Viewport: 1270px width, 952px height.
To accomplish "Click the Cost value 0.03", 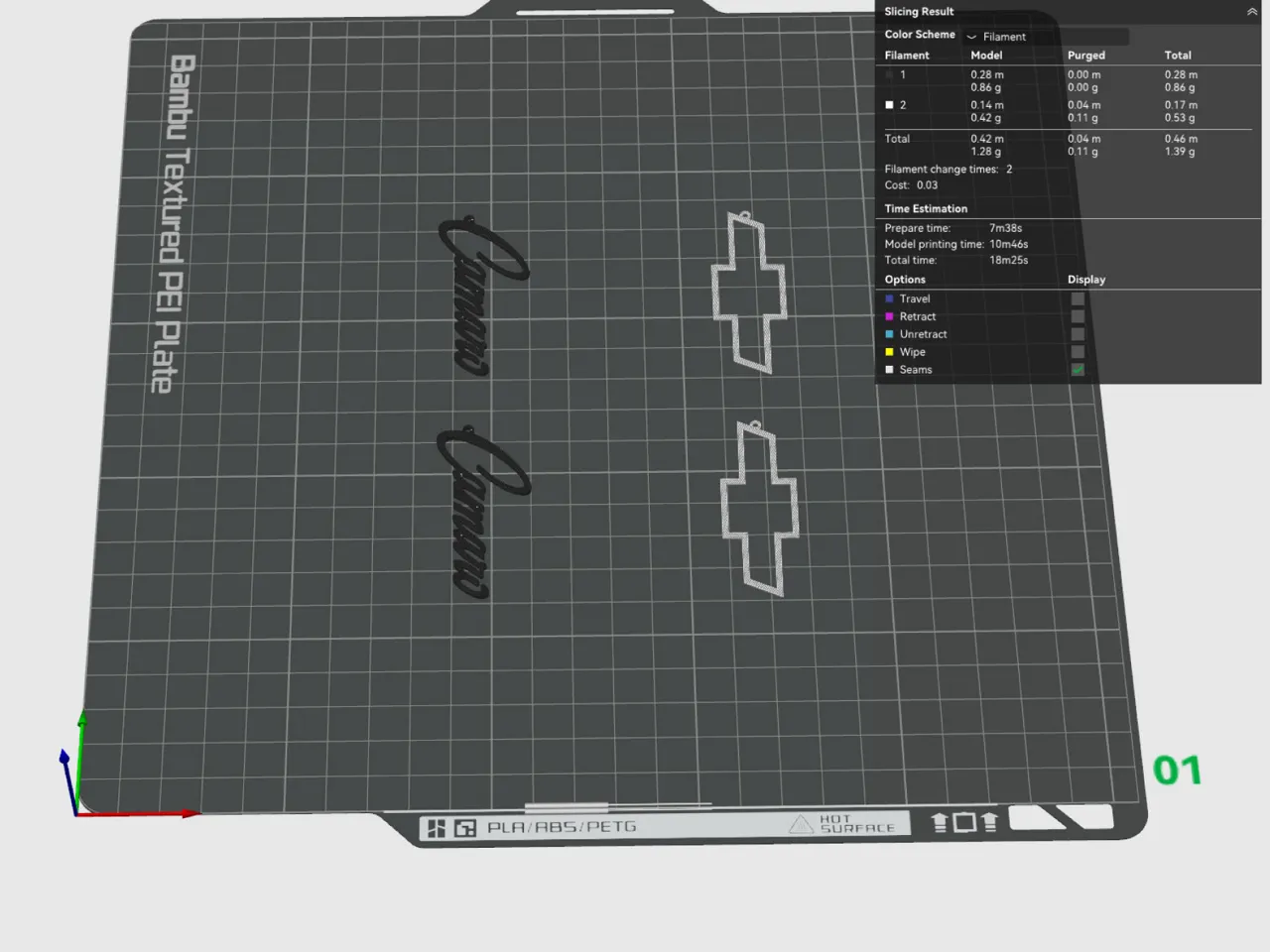I will pos(927,185).
